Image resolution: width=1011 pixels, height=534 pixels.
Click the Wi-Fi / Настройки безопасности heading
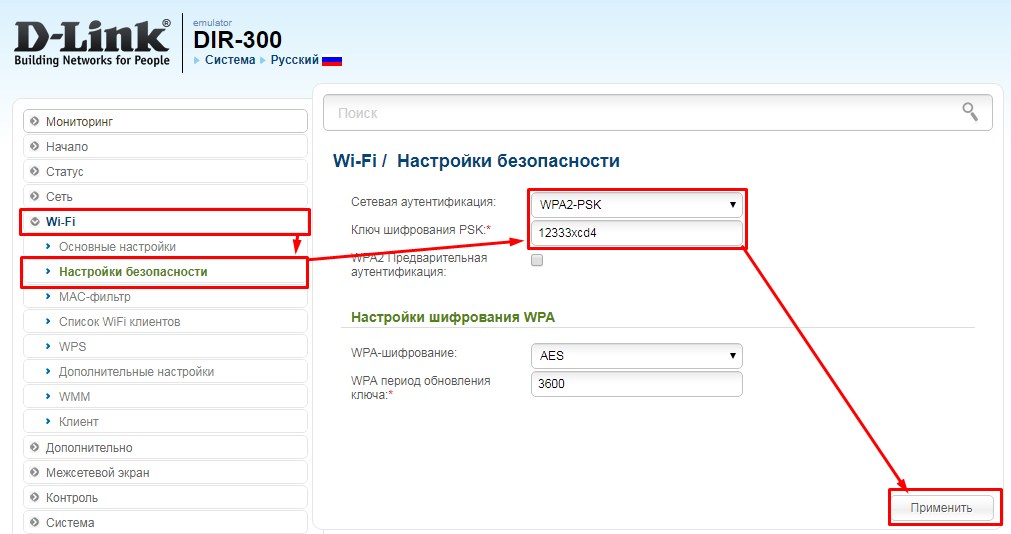[476, 161]
